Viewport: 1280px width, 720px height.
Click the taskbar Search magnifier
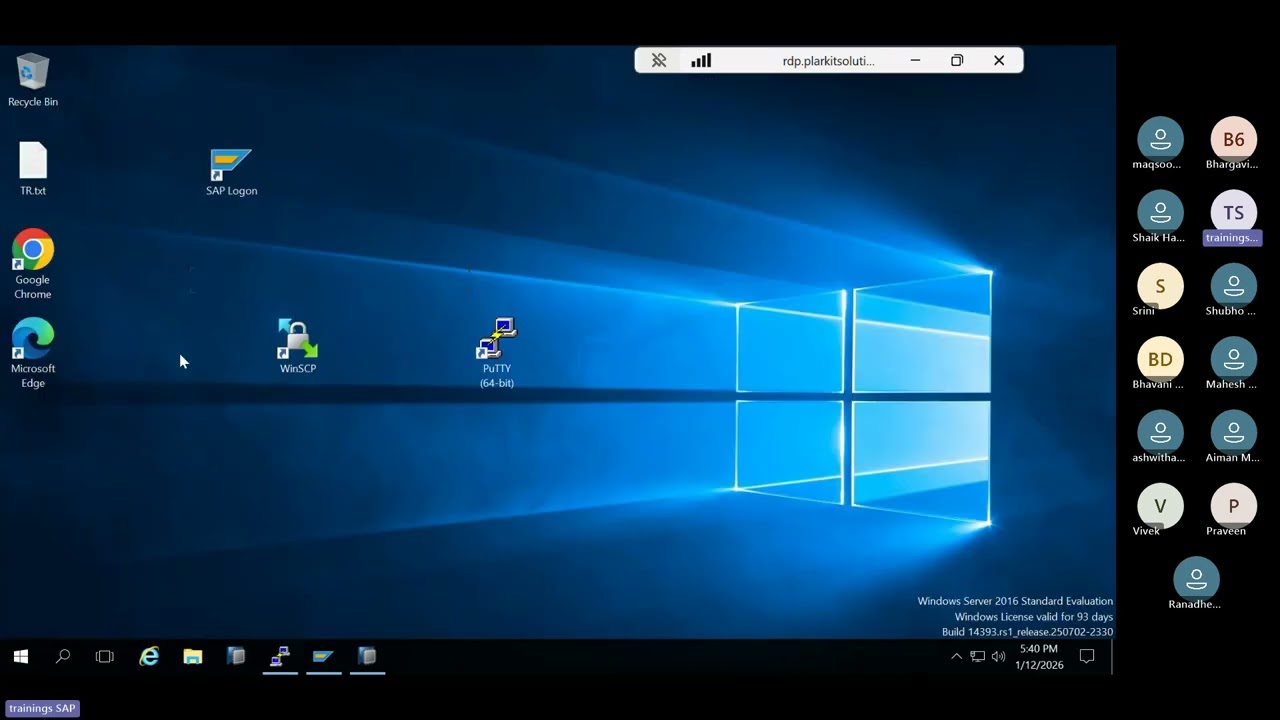point(63,657)
